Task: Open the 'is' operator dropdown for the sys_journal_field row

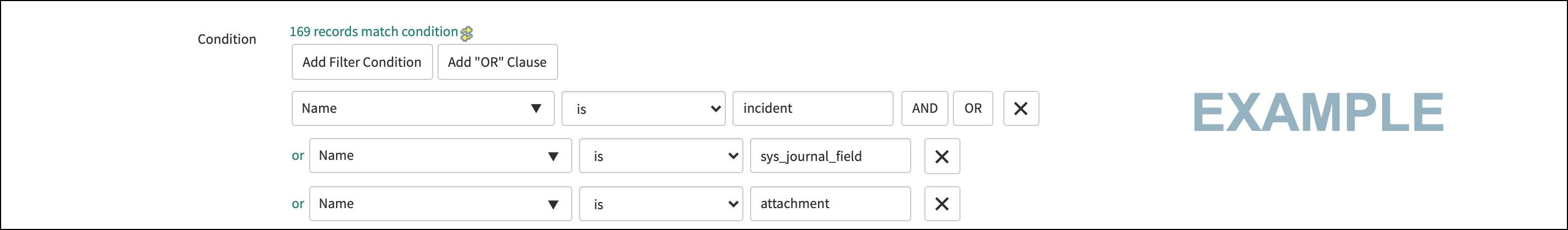Action: click(x=661, y=157)
